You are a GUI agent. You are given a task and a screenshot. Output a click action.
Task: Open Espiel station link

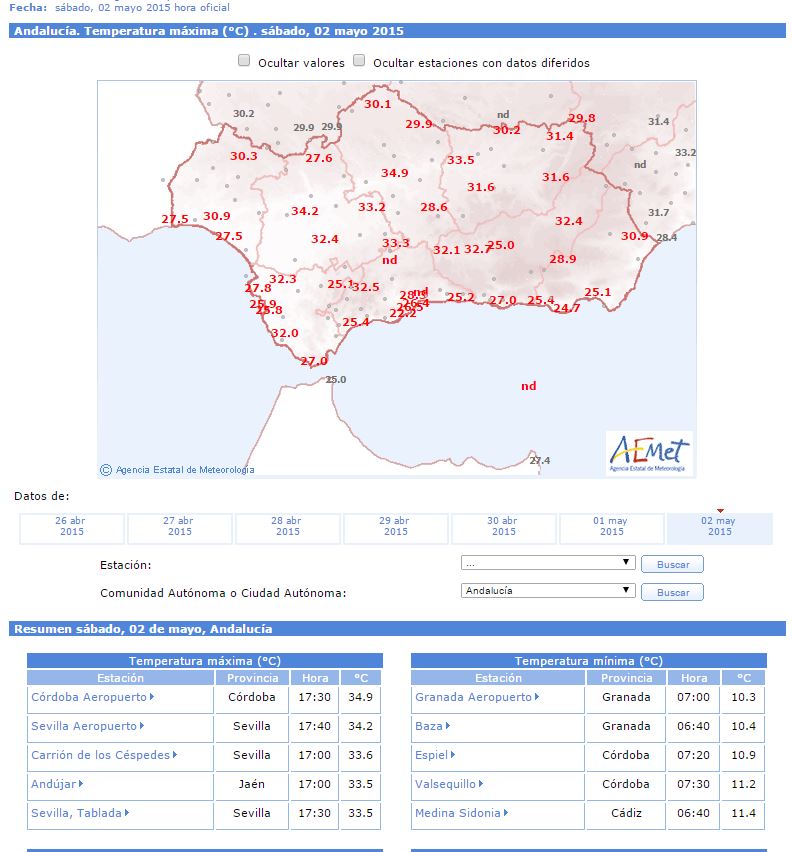point(435,755)
